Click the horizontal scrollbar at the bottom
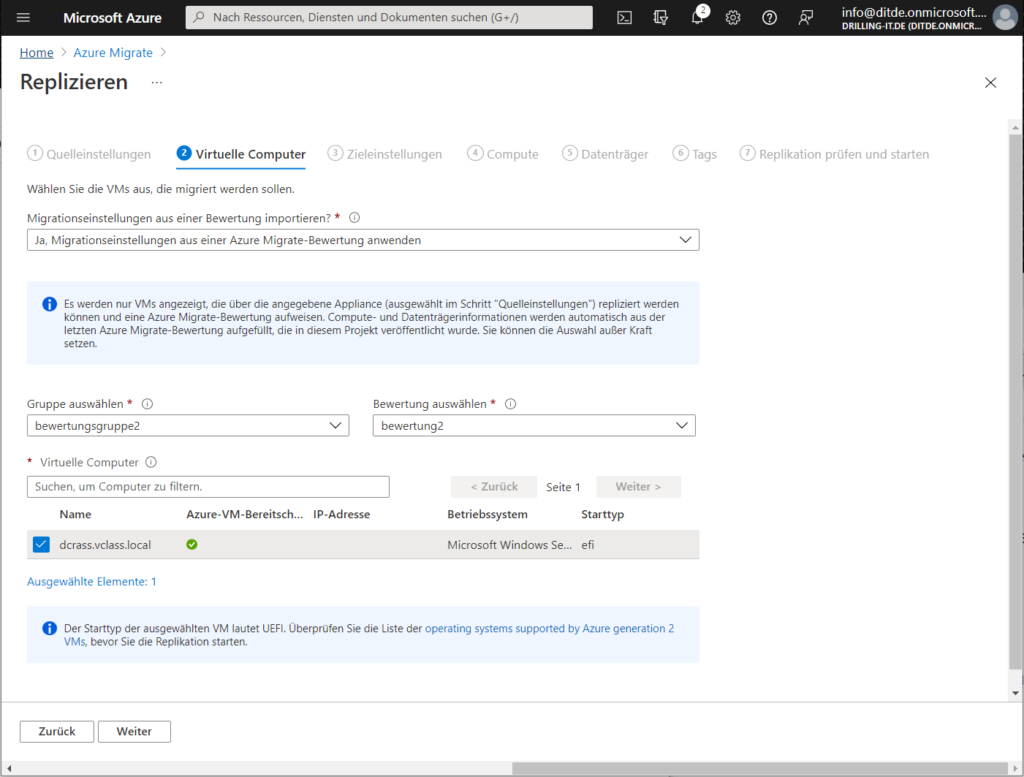This screenshot has height=777, width=1024. click(760, 769)
